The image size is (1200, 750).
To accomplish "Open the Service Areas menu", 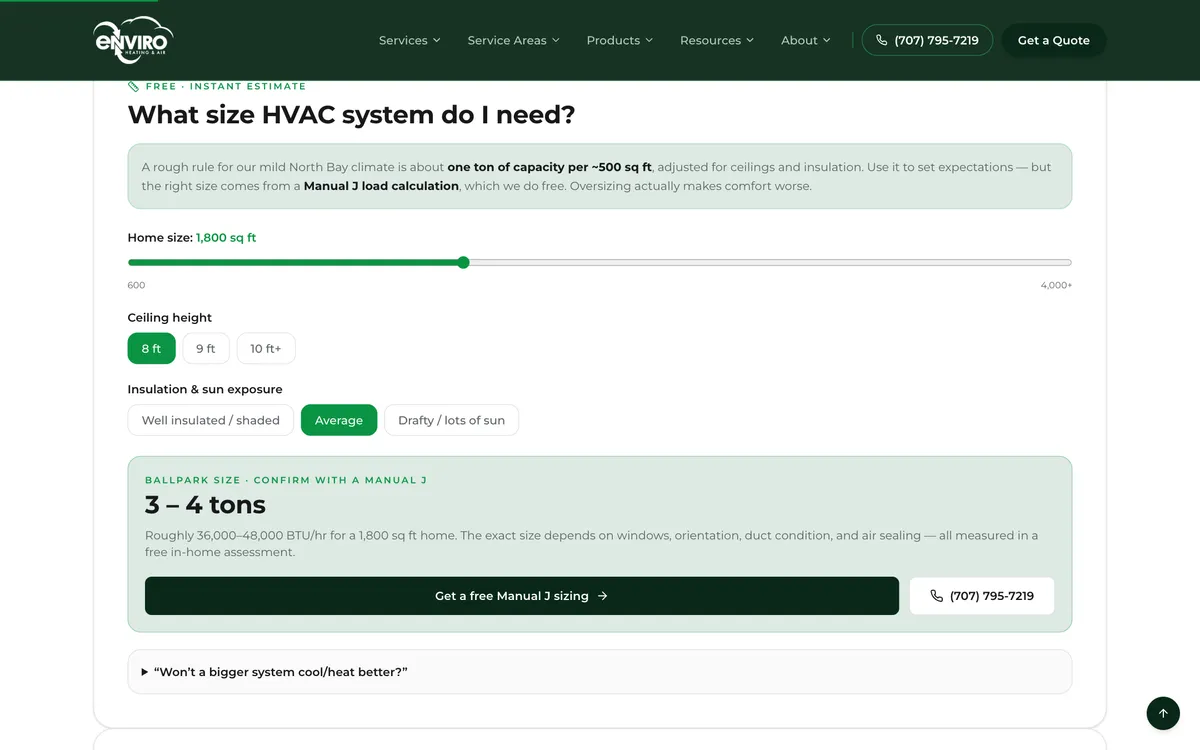I will pyautogui.click(x=514, y=40).
